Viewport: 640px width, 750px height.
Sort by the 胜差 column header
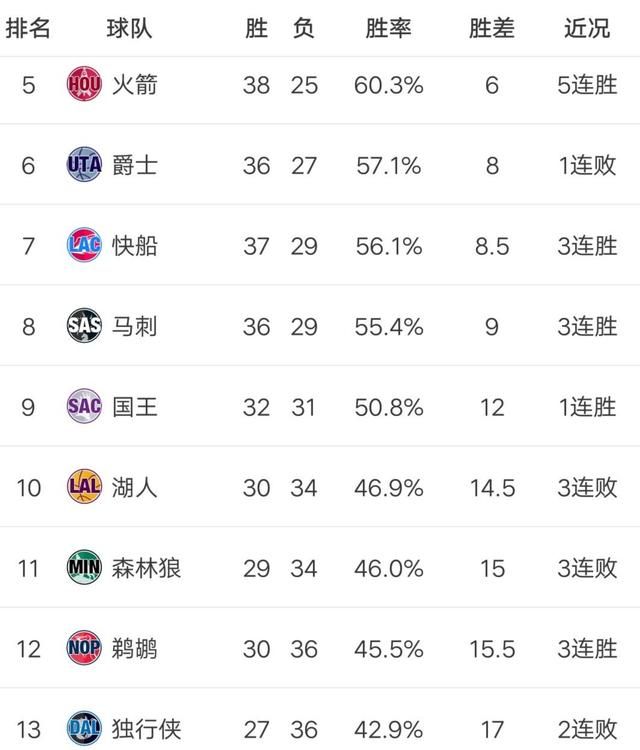(x=491, y=28)
